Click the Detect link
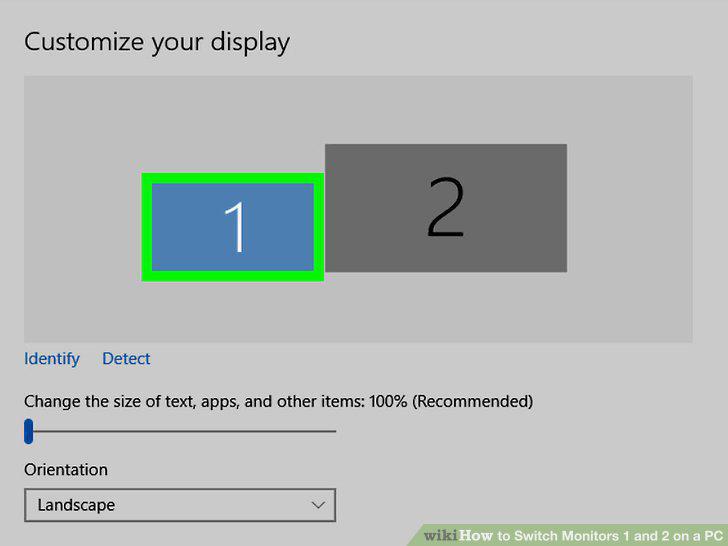The image size is (728, 546). (x=126, y=358)
